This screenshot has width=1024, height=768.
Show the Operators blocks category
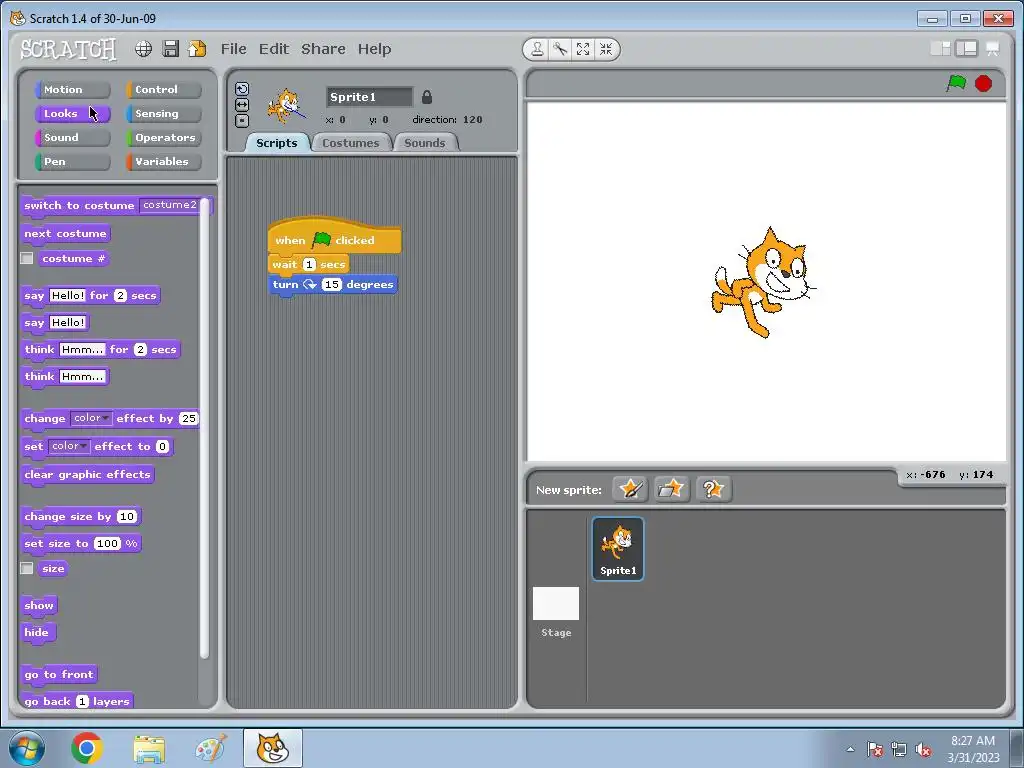click(164, 138)
